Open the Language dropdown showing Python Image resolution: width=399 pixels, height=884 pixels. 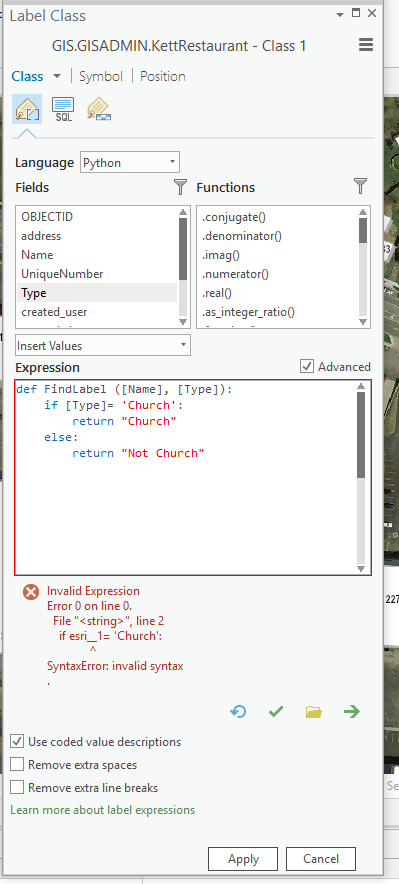[x=130, y=162]
